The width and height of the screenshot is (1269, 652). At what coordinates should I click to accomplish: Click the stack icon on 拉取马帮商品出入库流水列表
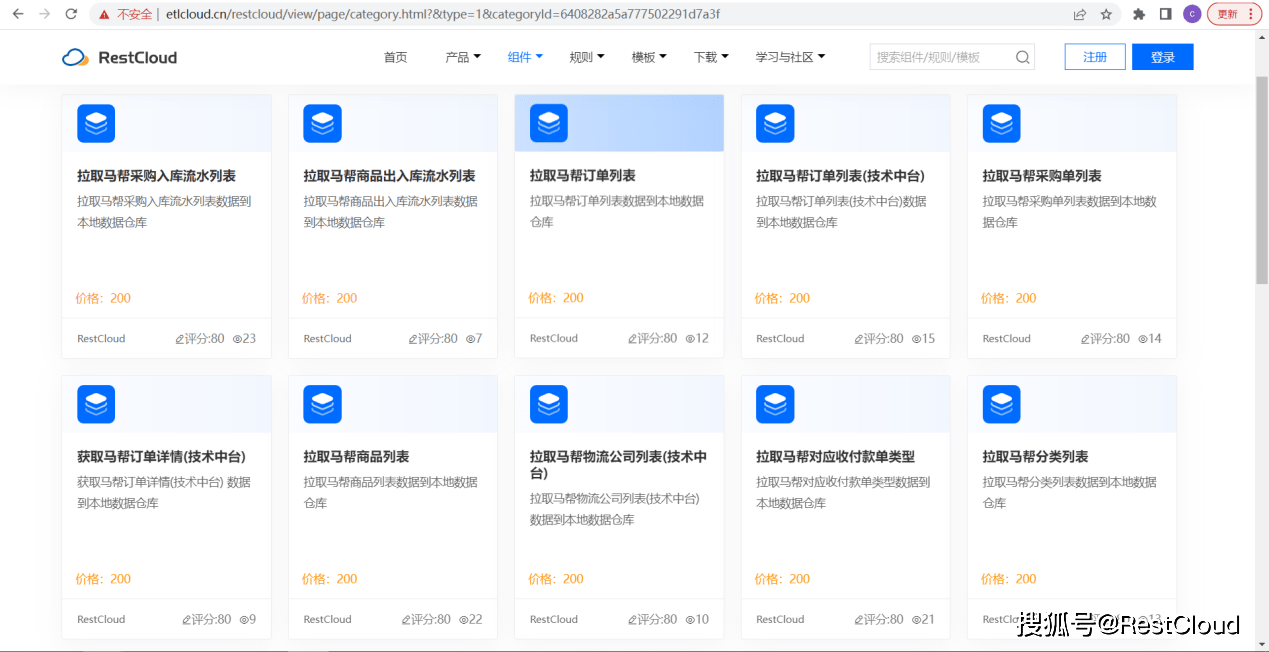coord(322,123)
